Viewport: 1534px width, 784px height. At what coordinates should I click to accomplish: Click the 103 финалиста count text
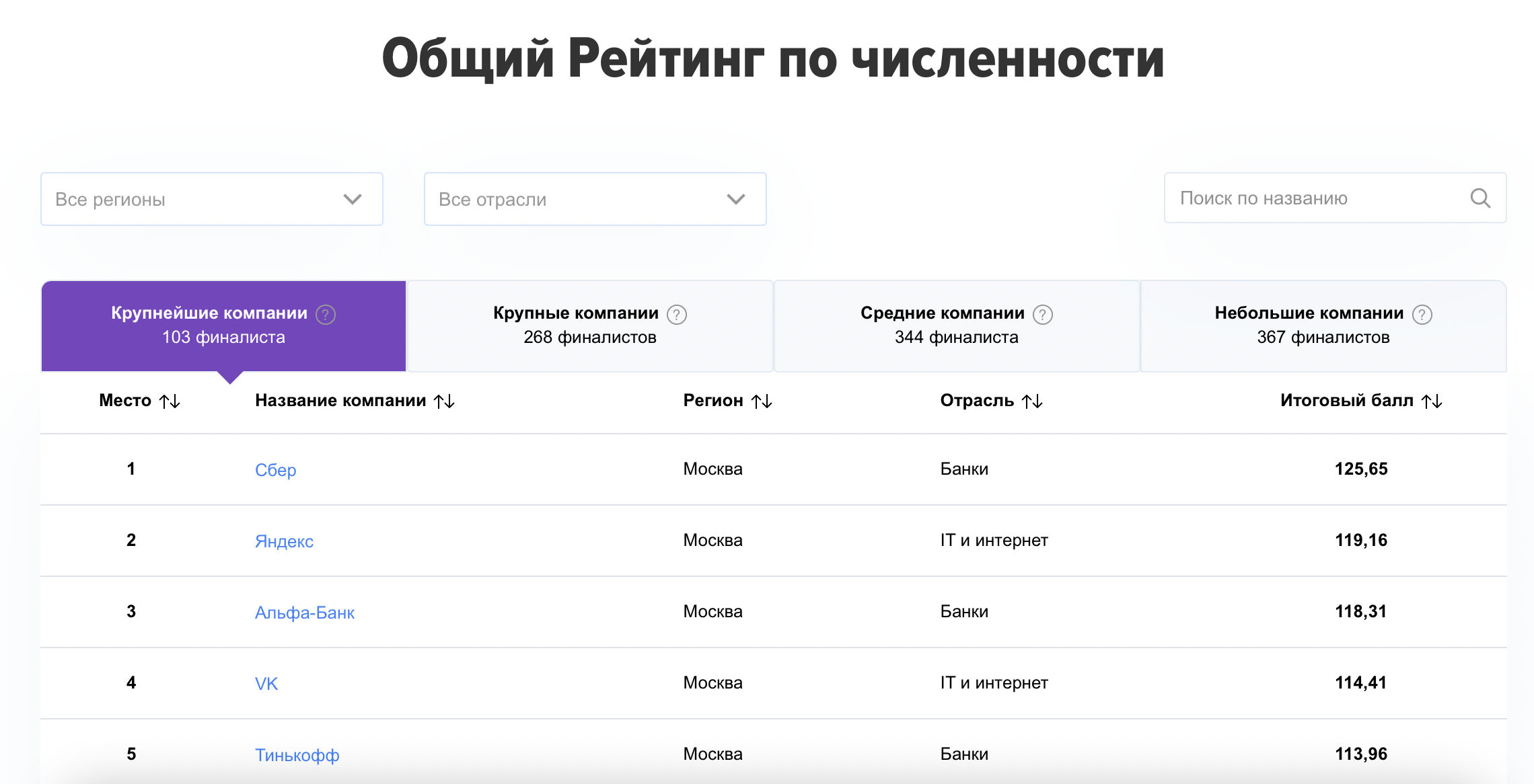click(x=223, y=337)
